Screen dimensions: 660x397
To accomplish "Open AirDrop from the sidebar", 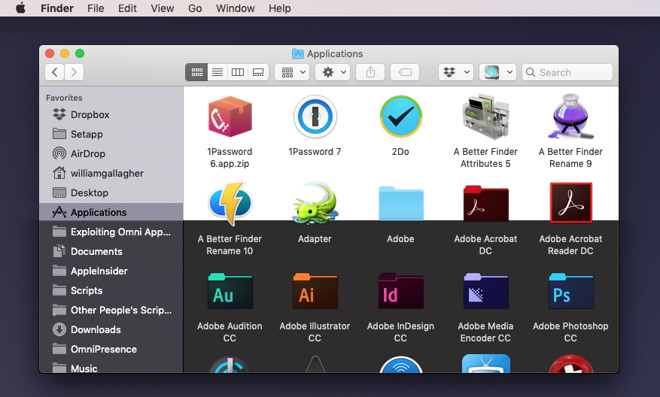I will coord(111,154).
